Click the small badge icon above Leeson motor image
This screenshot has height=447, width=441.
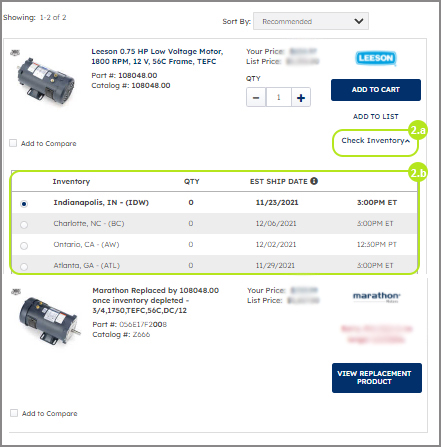pyautogui.click(x=15, y=52)
